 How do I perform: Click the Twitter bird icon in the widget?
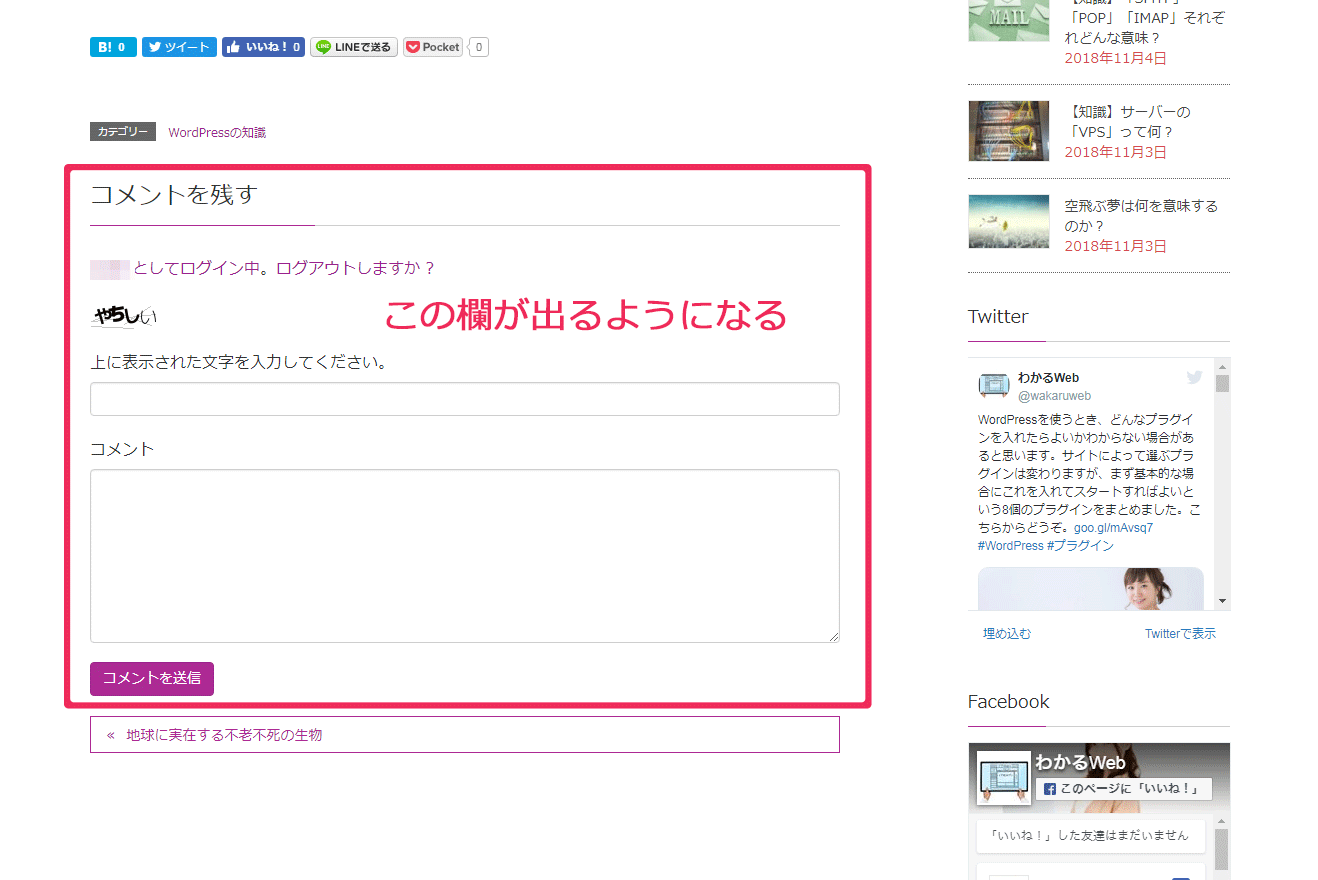(x=1194, y=377)
